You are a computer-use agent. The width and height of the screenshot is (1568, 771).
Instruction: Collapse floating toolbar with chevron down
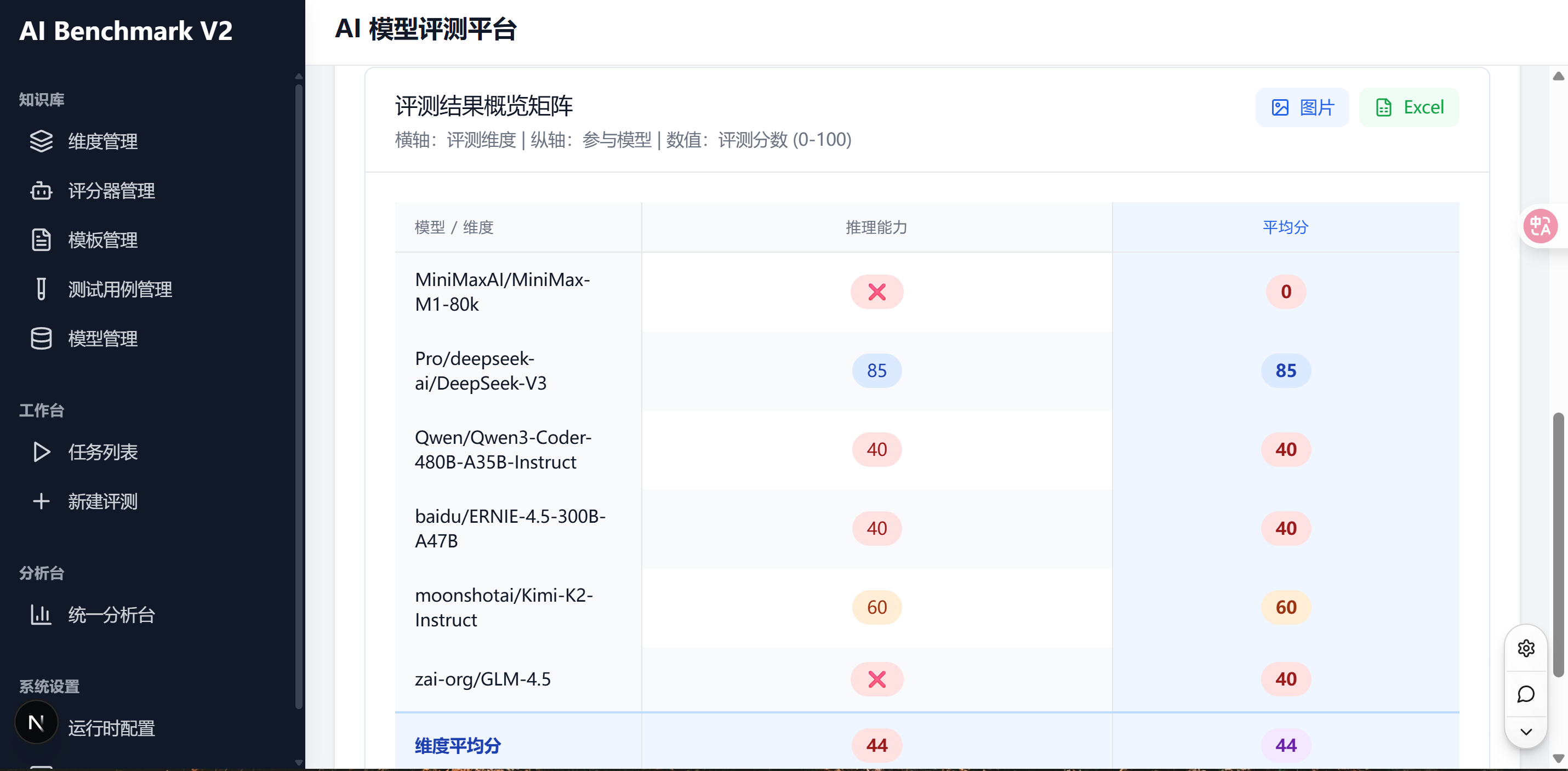pos(1526,732)
